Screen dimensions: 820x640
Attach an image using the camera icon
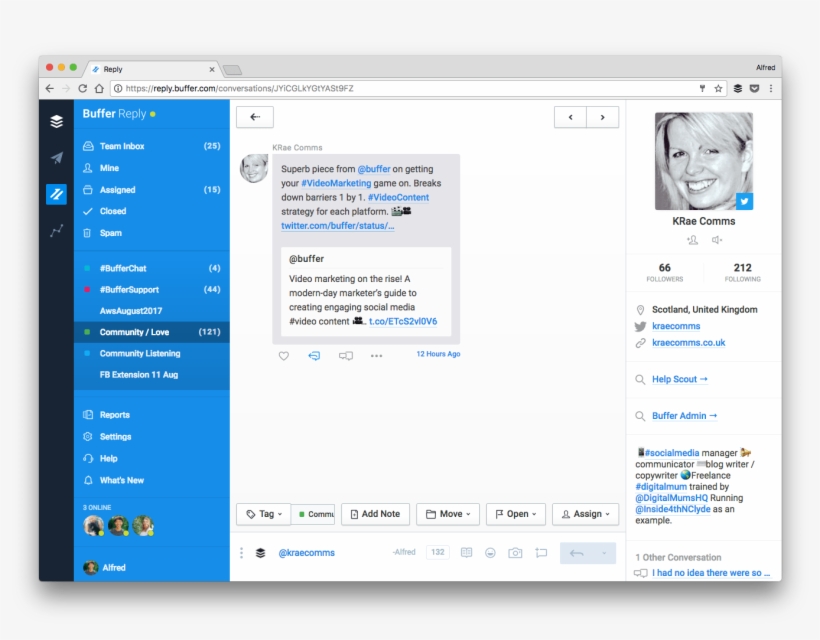pyautogui.click(x=513, y=552)
